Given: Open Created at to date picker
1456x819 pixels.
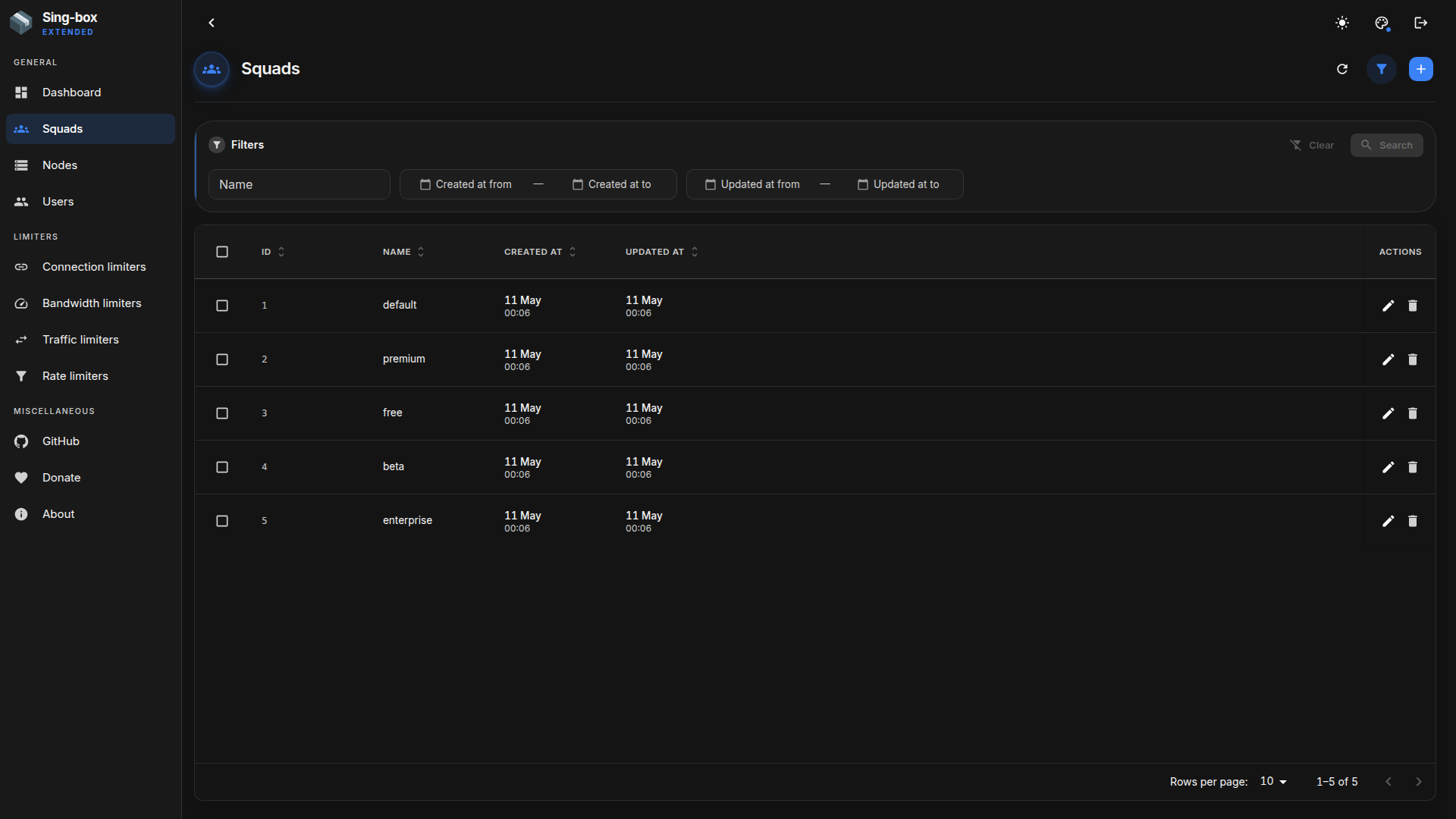Looking at the screenshot, I should 612,184.
